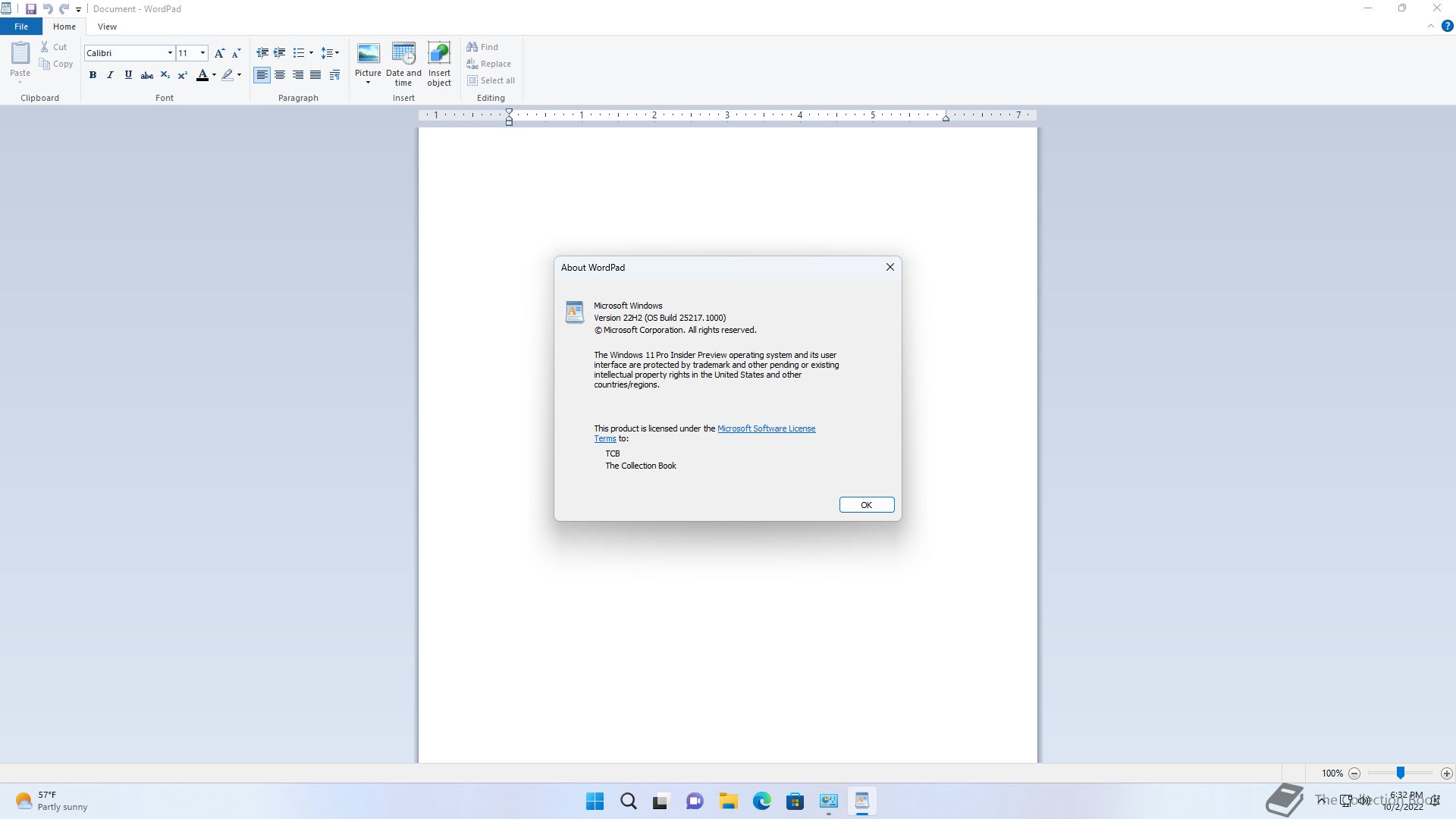Image resolution: width=1456 pixels, height=819 pixels.
Task: Toggle Bold formatting
Action: (93, 75)
